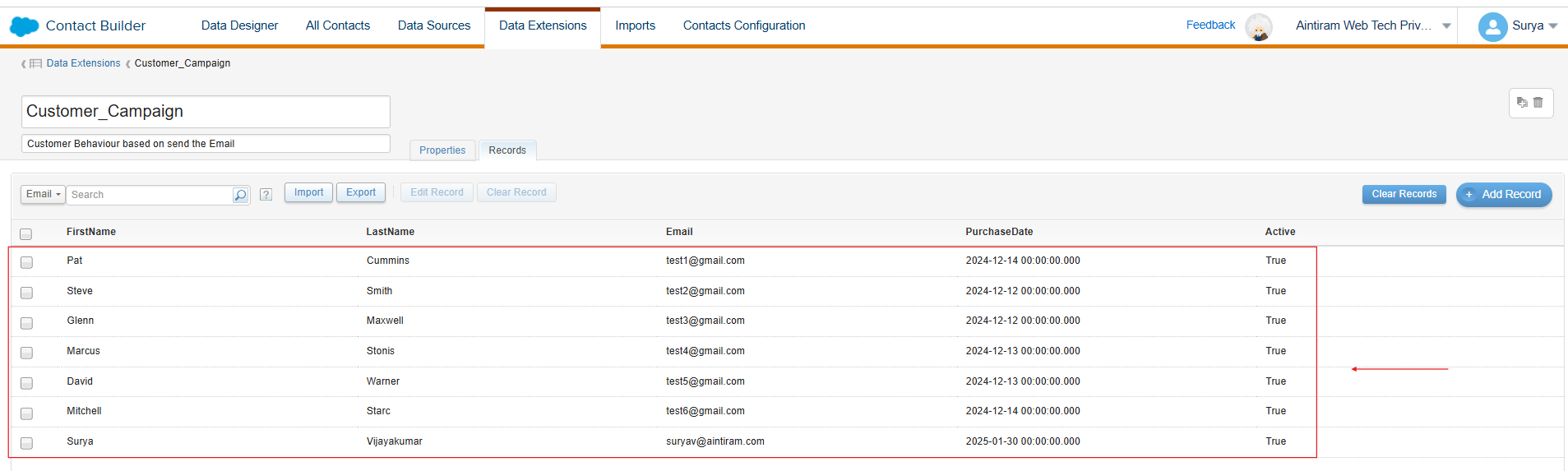
Task: Expand the Aintiram Web Tech account dropdown
Action: (x=1446, y=26)
